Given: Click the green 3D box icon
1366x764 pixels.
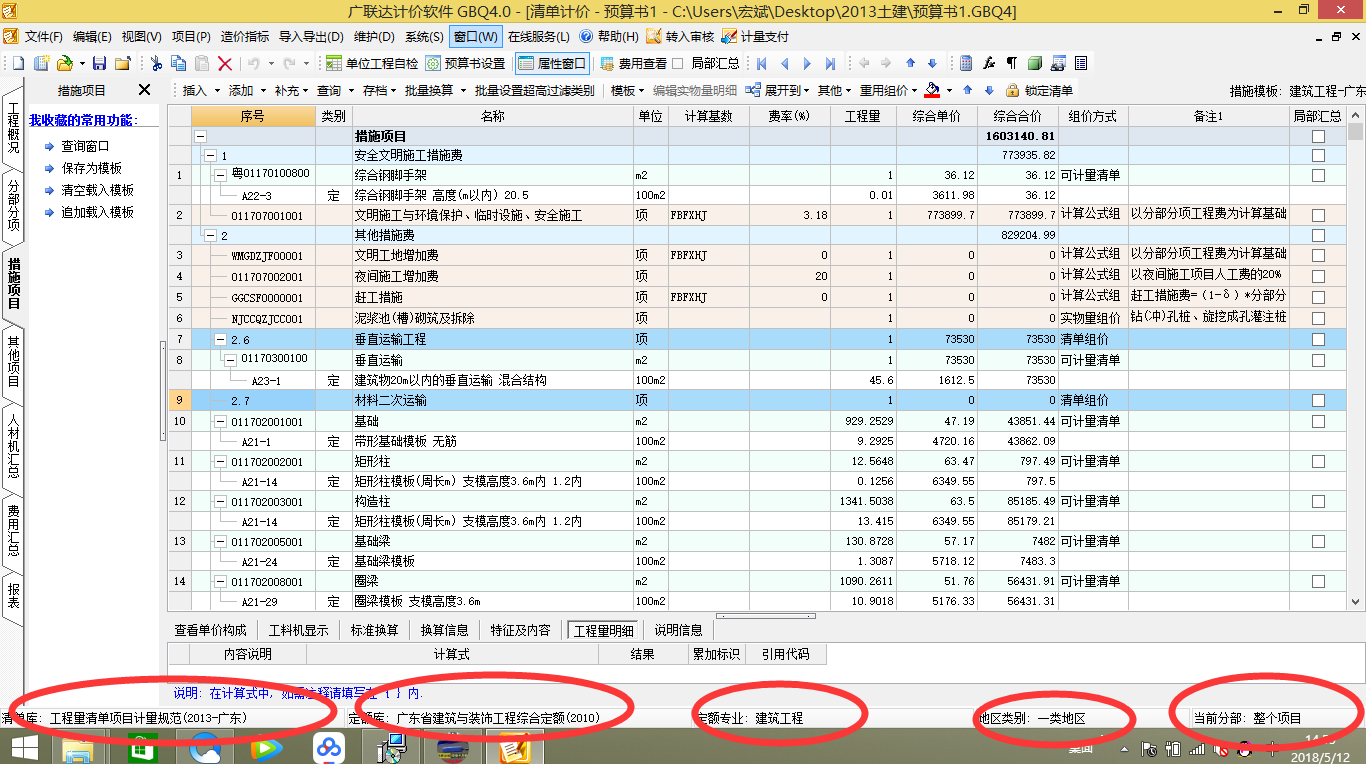Looking at the screenshot, I should tap(1035, 63).
